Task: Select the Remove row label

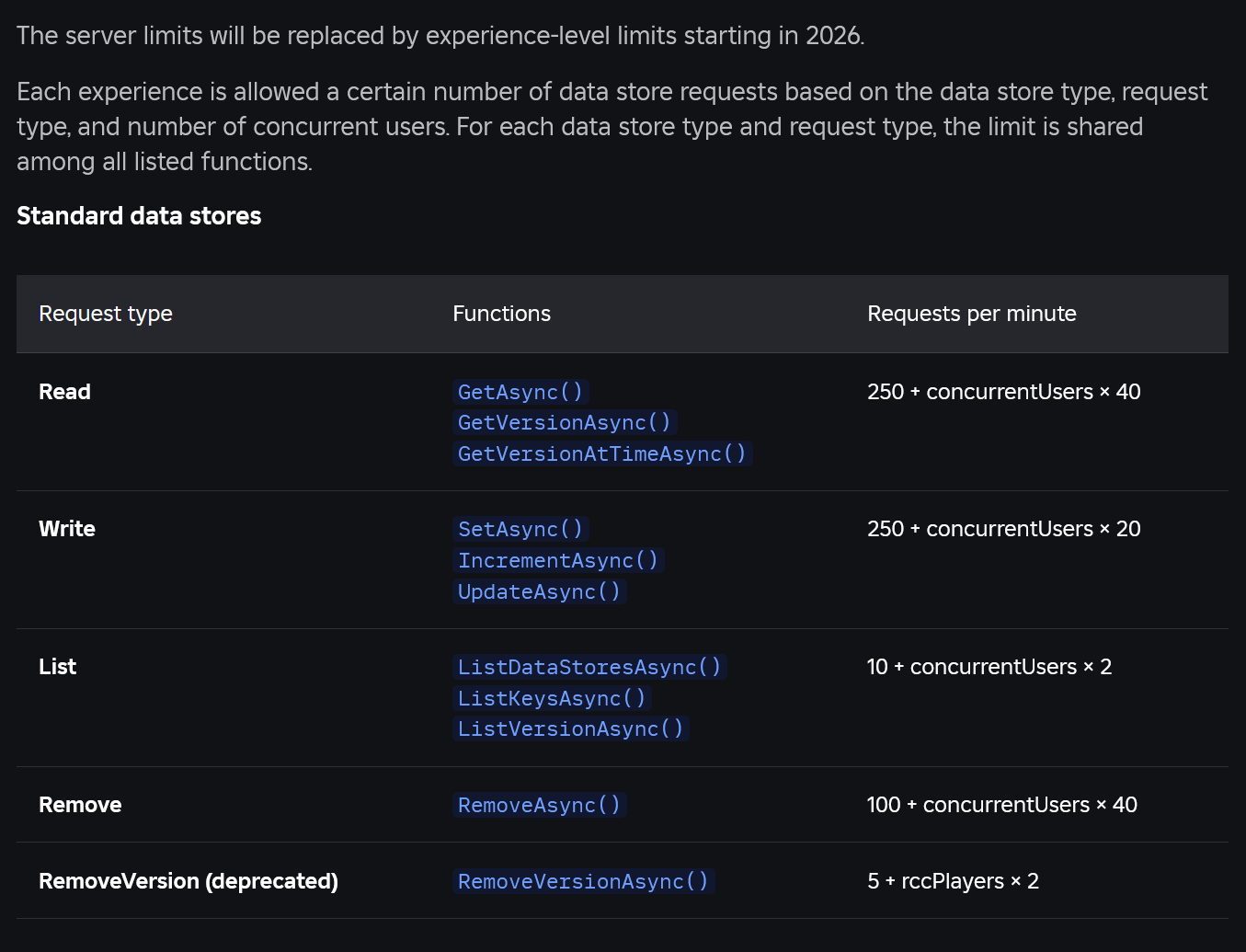Action: click(x=80, y=805)
